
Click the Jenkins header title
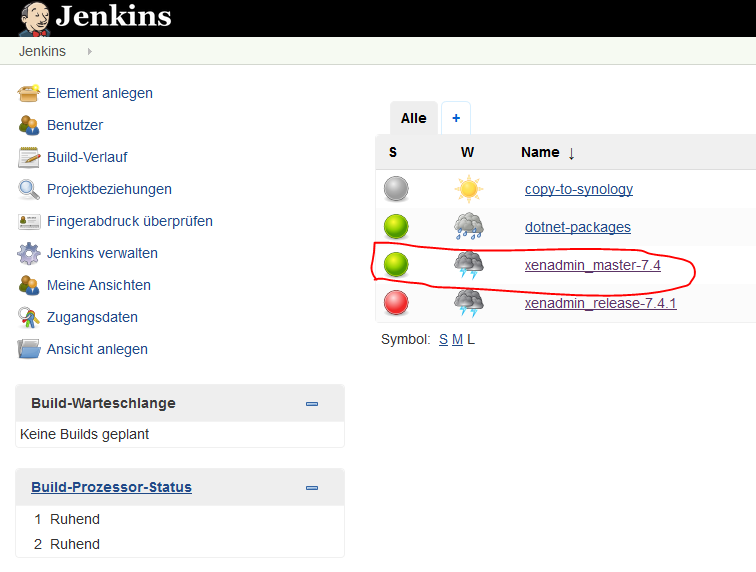[113, 16]
